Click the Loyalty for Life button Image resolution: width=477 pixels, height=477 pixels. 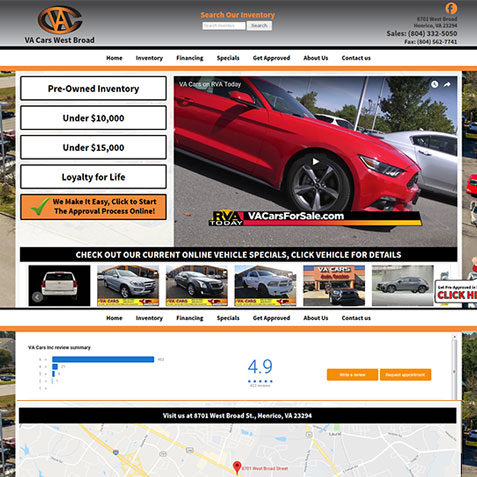click(93, 177)
